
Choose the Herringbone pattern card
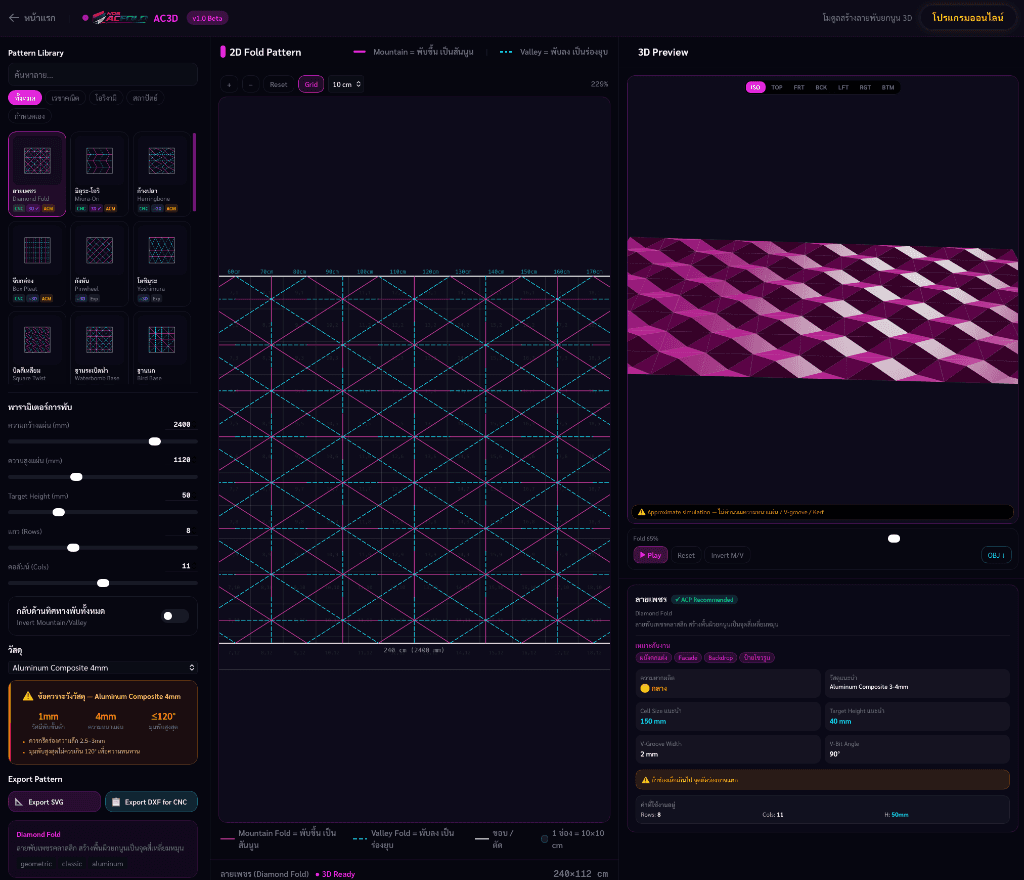tap(162, 174)
